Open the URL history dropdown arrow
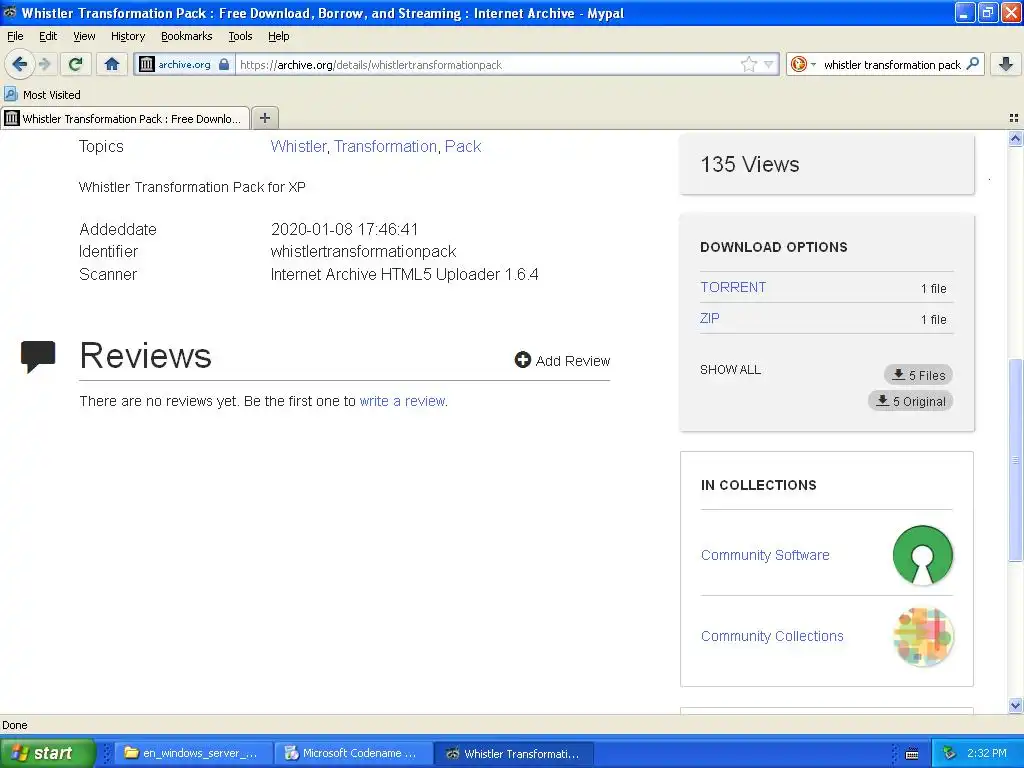 (769, 64)
